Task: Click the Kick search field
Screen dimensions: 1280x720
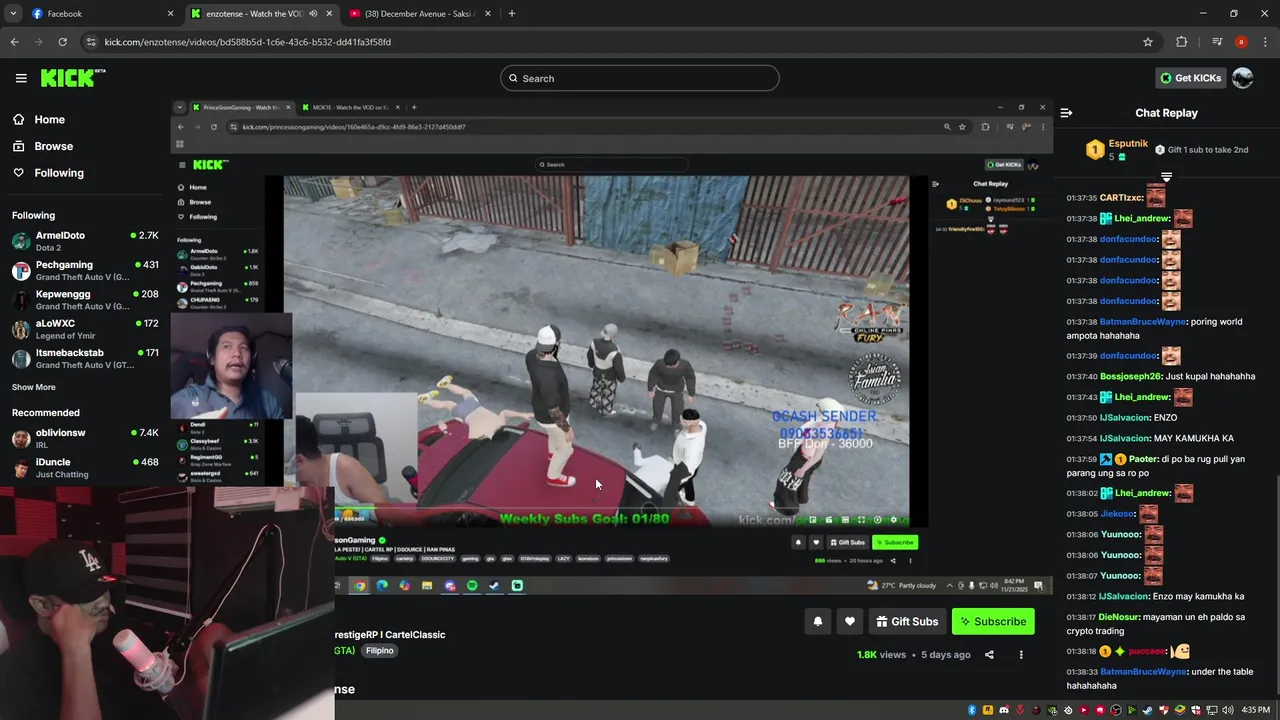Action: click(640, 78)
